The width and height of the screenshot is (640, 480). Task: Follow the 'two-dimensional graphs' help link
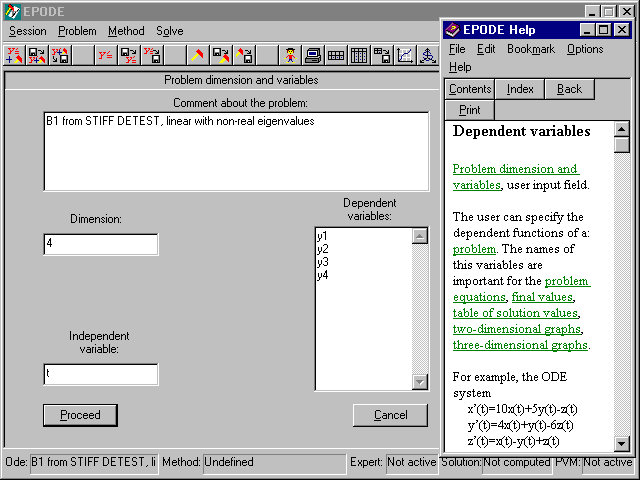[517, 329]
